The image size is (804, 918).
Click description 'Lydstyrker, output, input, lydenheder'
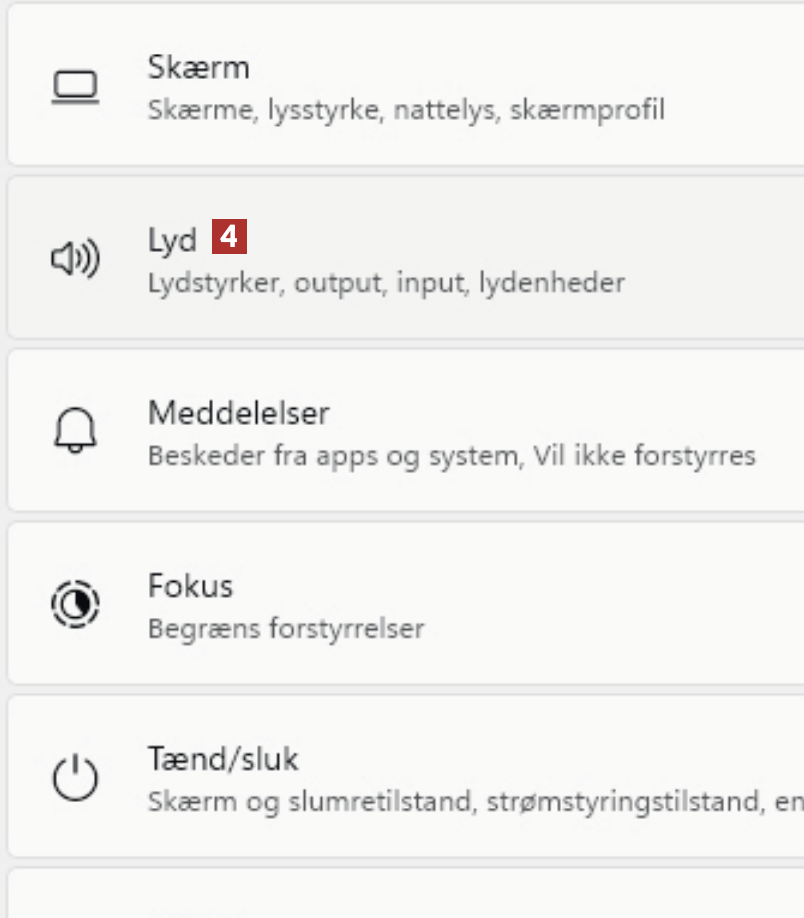386,282
